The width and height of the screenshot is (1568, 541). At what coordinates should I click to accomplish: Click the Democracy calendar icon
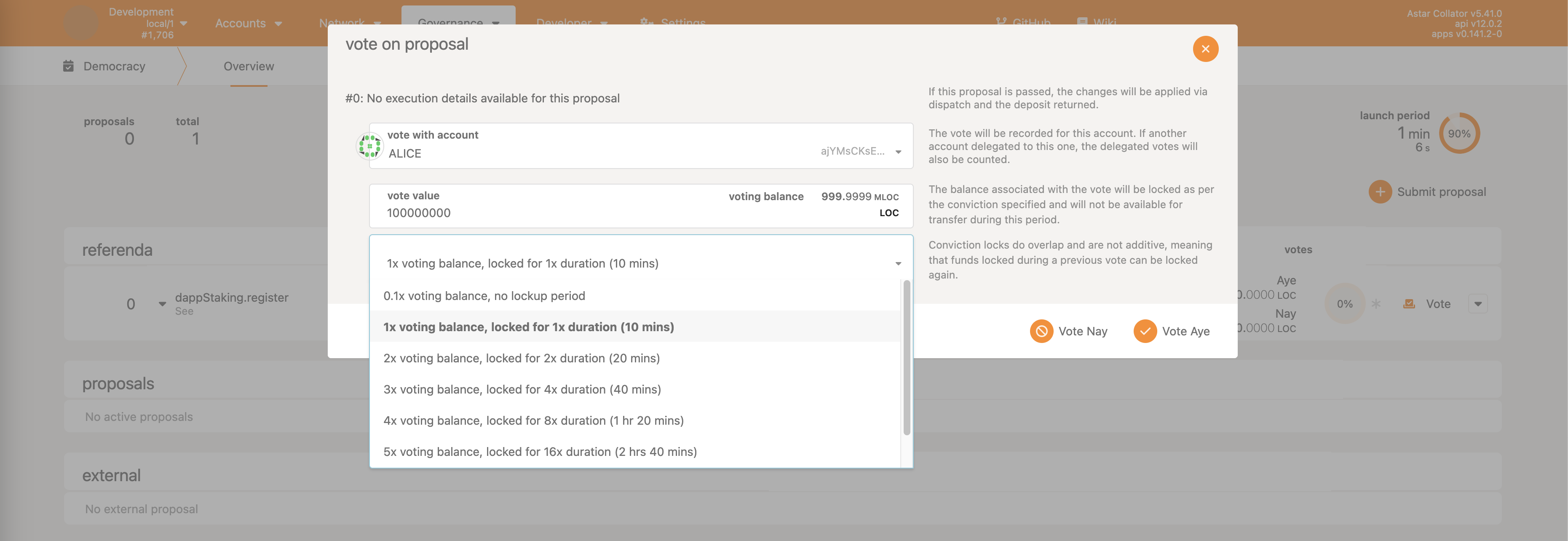point(68,66)
